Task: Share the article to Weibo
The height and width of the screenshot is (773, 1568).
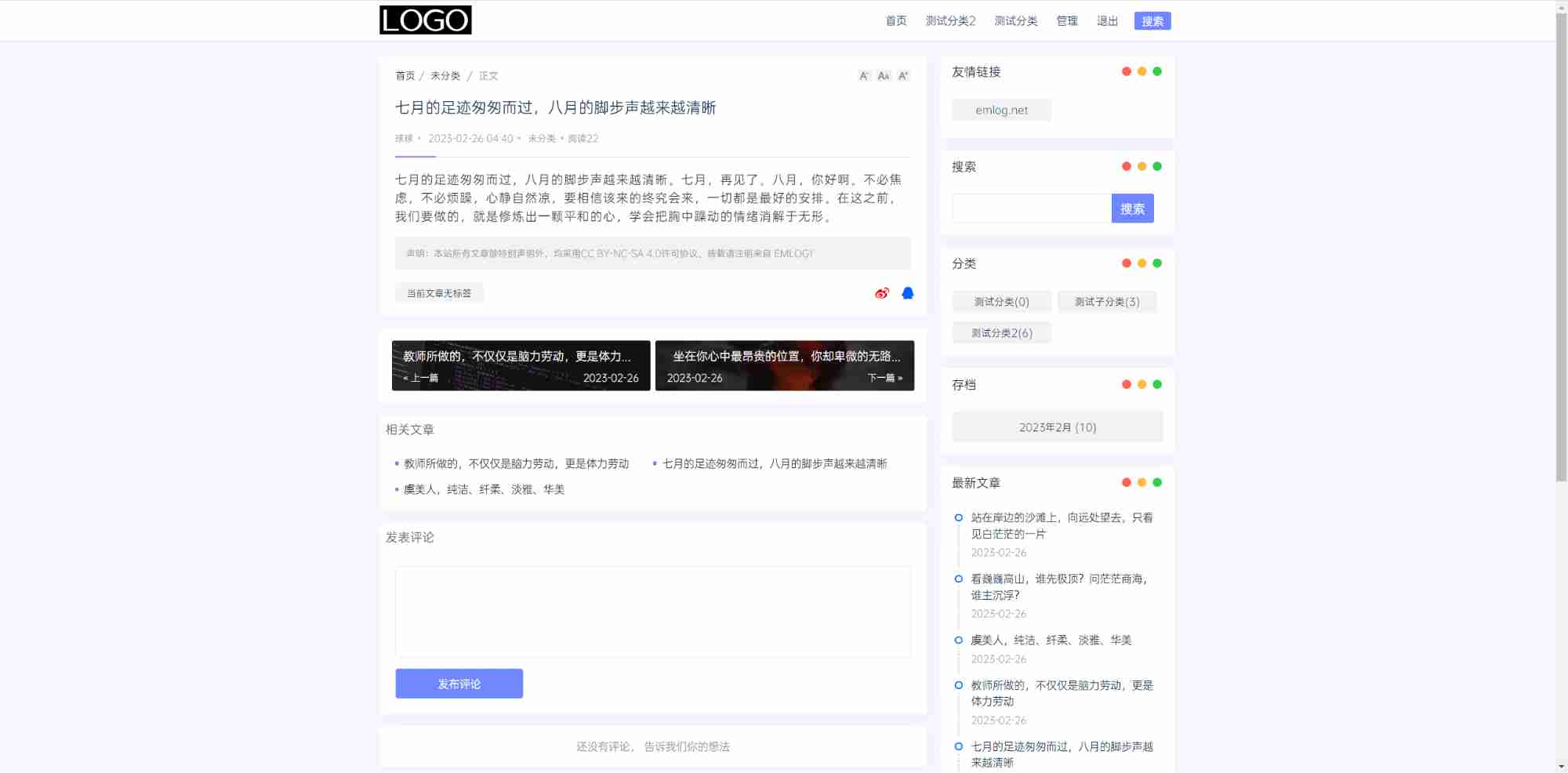Action: [882, 293]
